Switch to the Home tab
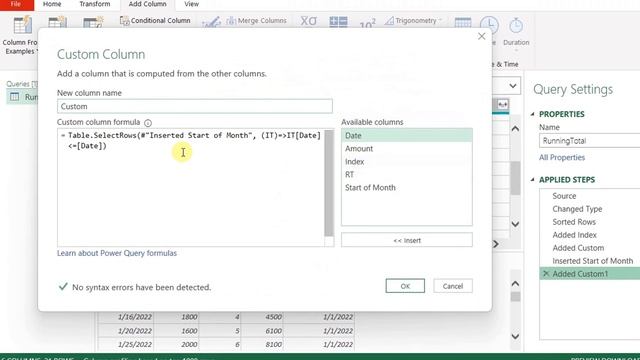Image resolution: width=640 pixels, height=360 pixels. pyautogui.click(x=52, y=4)
